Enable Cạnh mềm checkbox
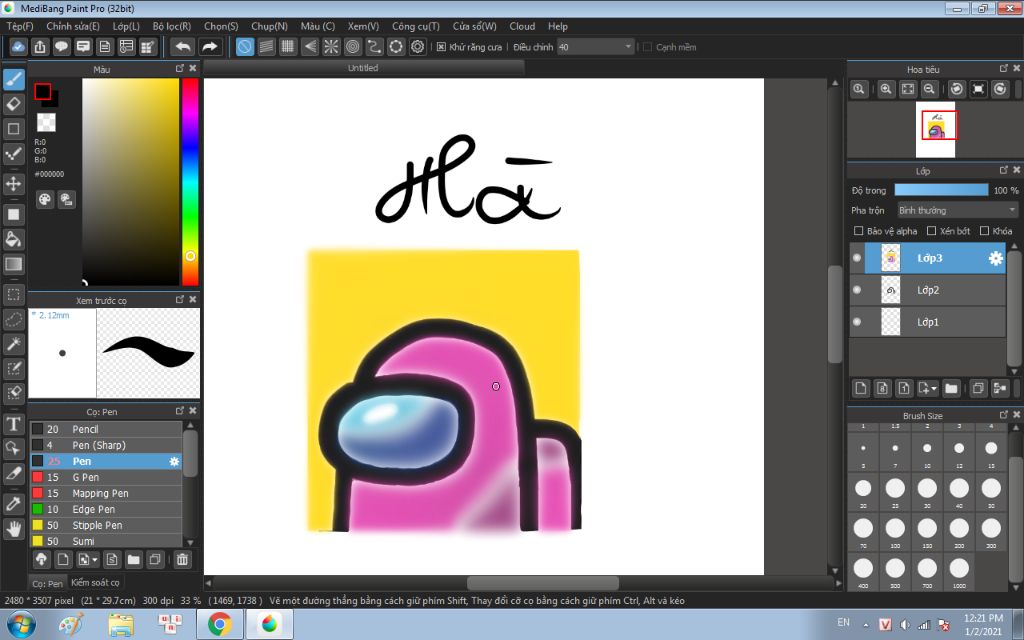This screenshot has height=640, width=1024. coord(647,47)
